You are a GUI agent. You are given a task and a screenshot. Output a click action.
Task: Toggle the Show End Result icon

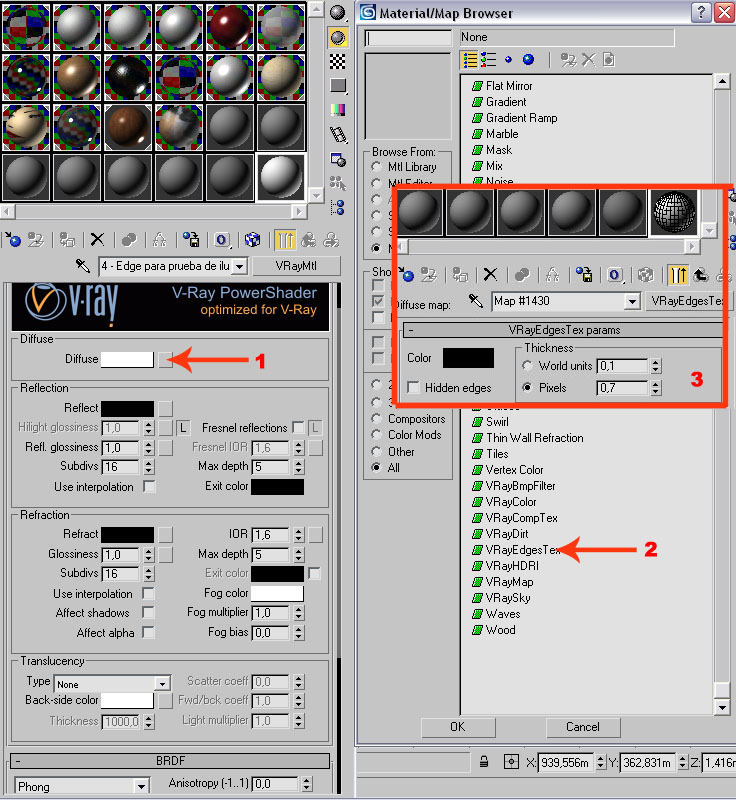coord(285,239)
